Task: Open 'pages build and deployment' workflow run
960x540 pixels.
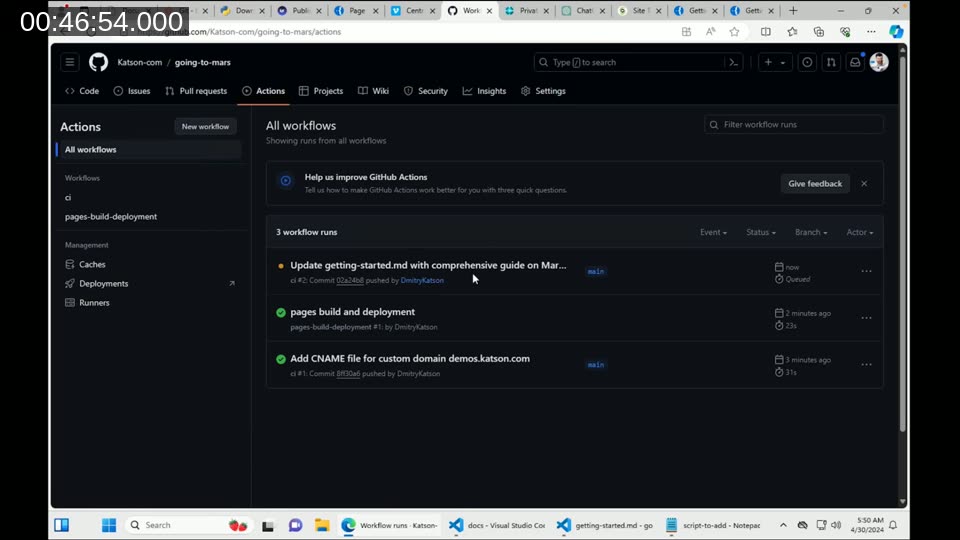Action: (353, 312)
